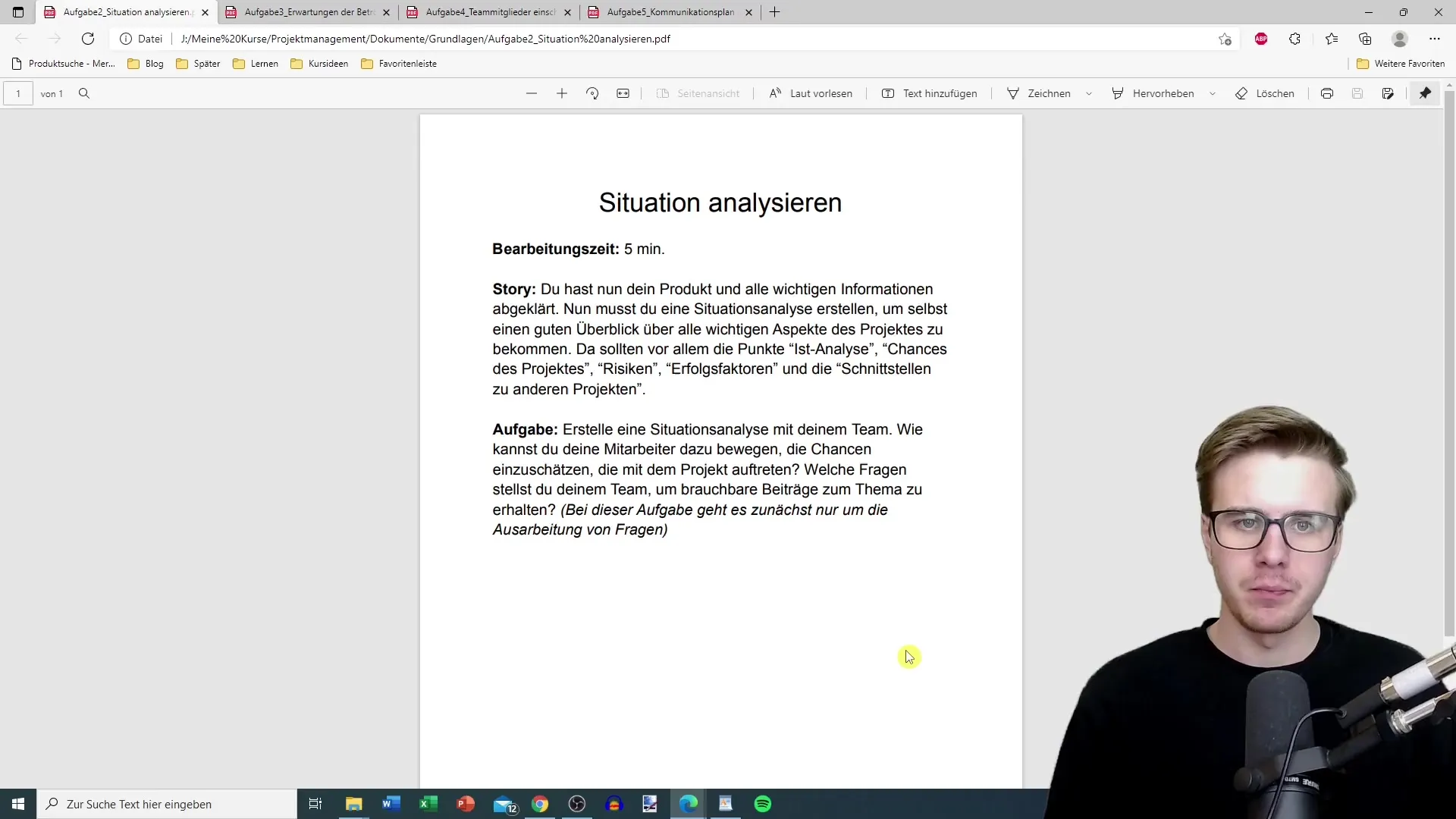Open Edge settings and more menu
The image size is (1456, 819).
(x=1435, y=39)
